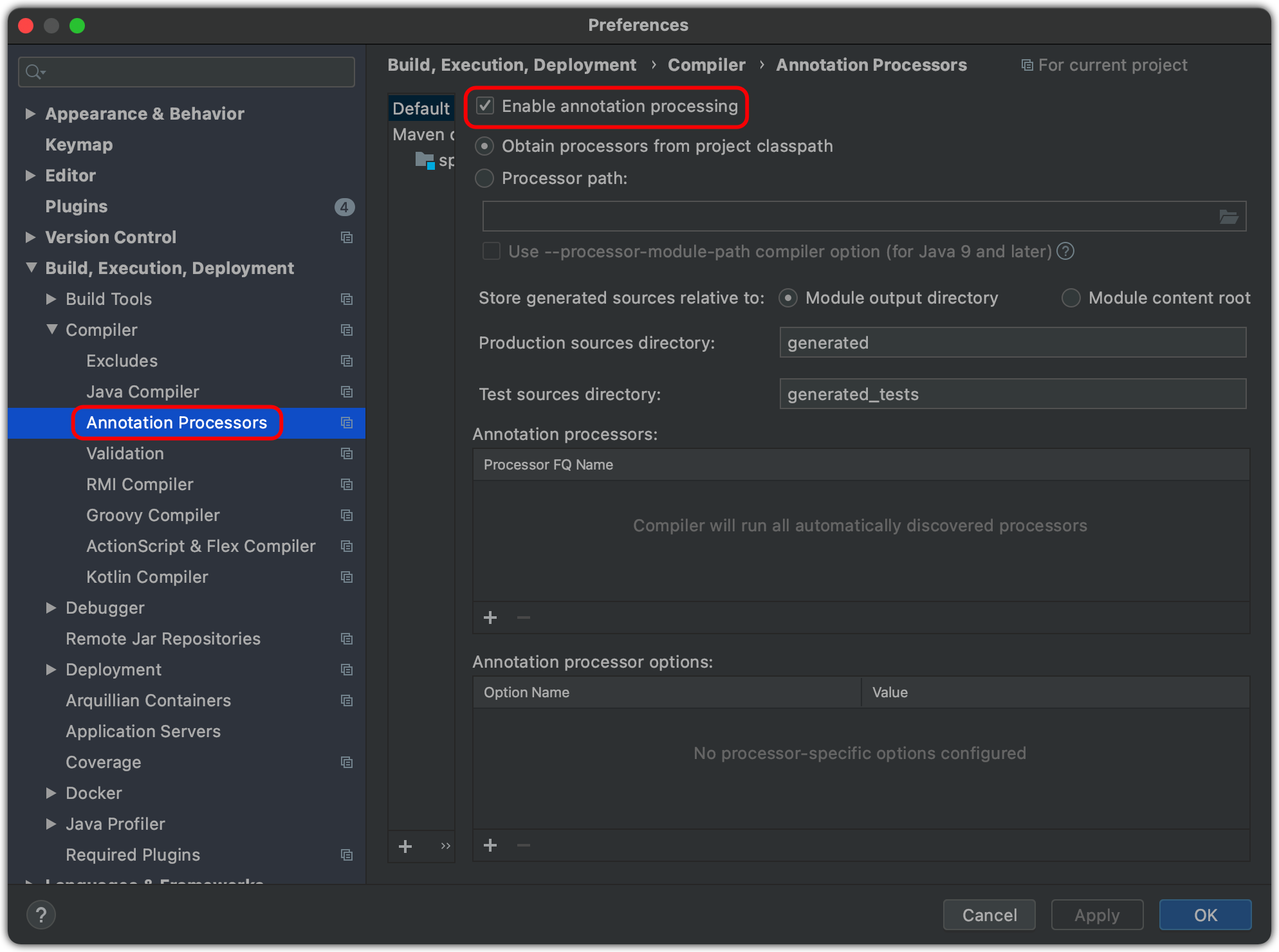This screenshot has height=952, width=1279.
Task: Click the project-level icon next to Compiler
Action: pos(347,330)
